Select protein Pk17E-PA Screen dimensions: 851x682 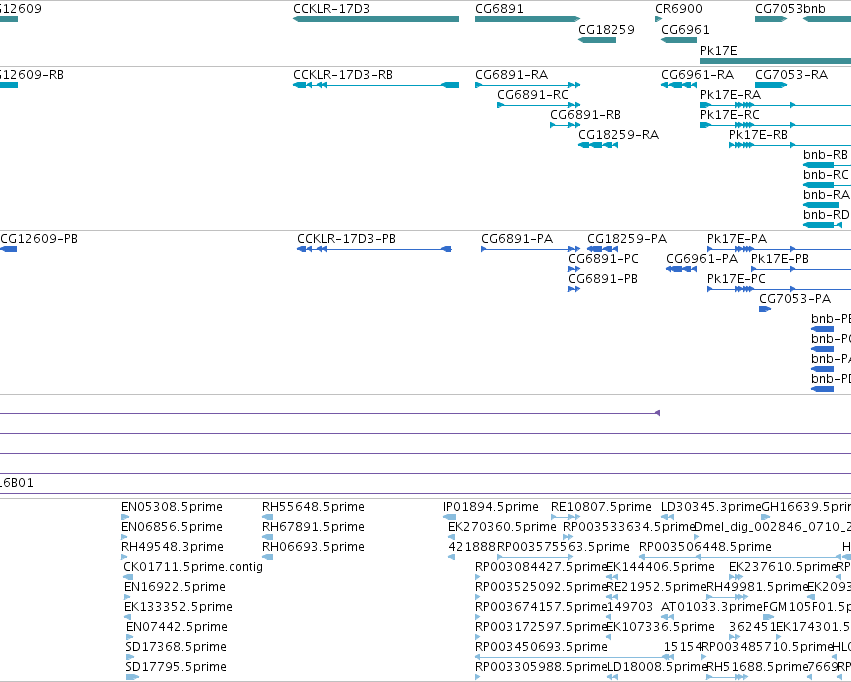click(779, 249)
